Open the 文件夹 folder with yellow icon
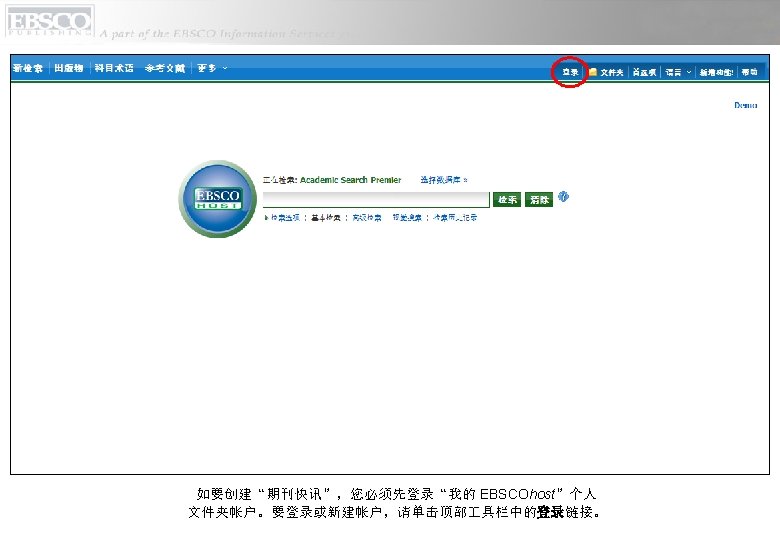 pyautogui.click(x=606, y=72)
